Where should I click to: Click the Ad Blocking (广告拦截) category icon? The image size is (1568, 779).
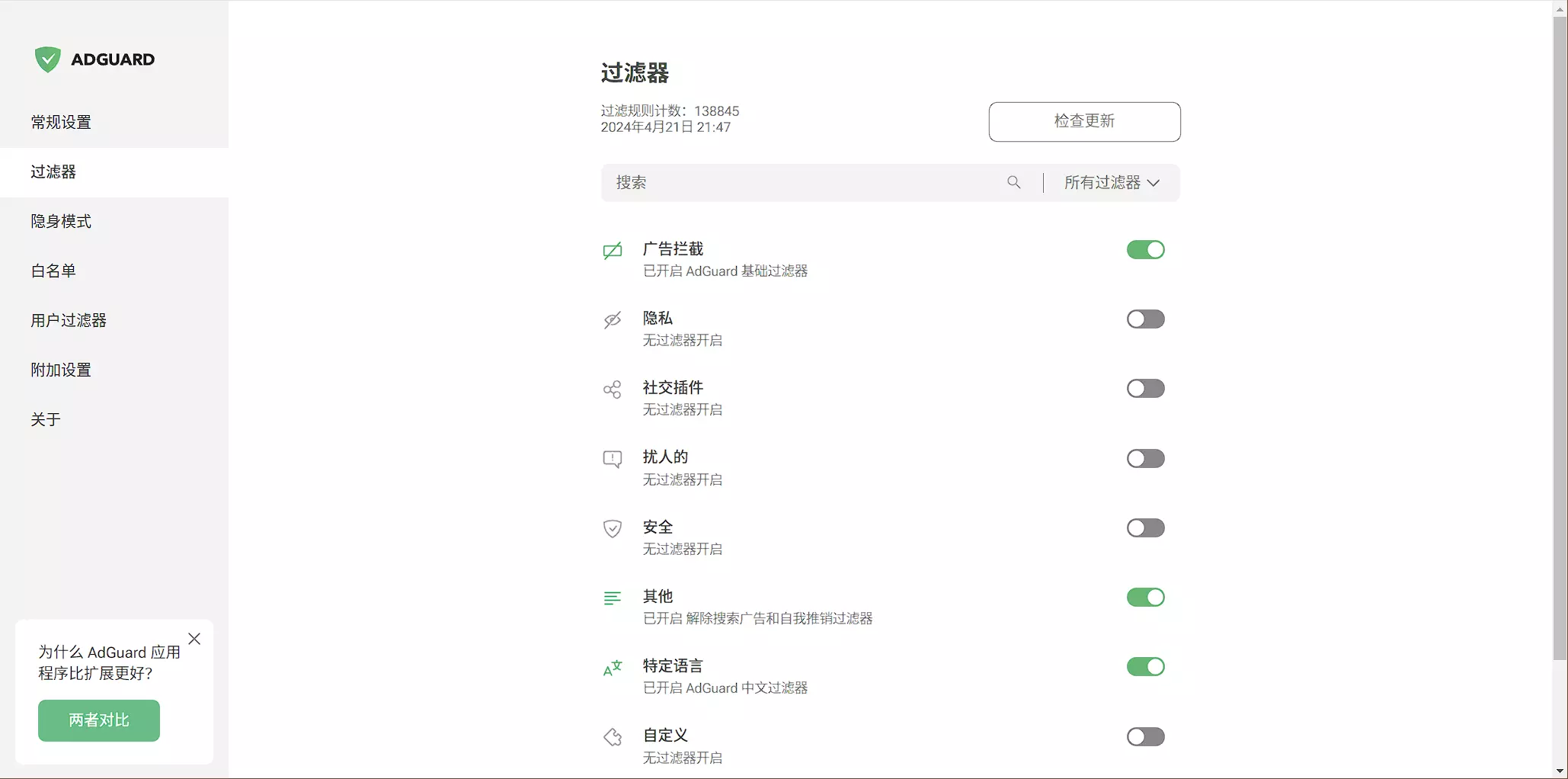click(x=613, y=251)
